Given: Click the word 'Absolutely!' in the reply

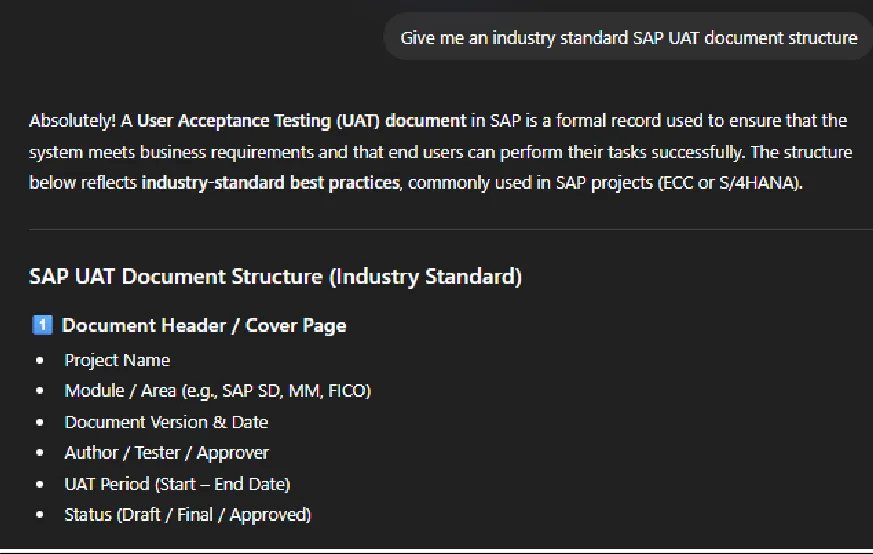Looking at the screenshot, I should click(72, 121).
